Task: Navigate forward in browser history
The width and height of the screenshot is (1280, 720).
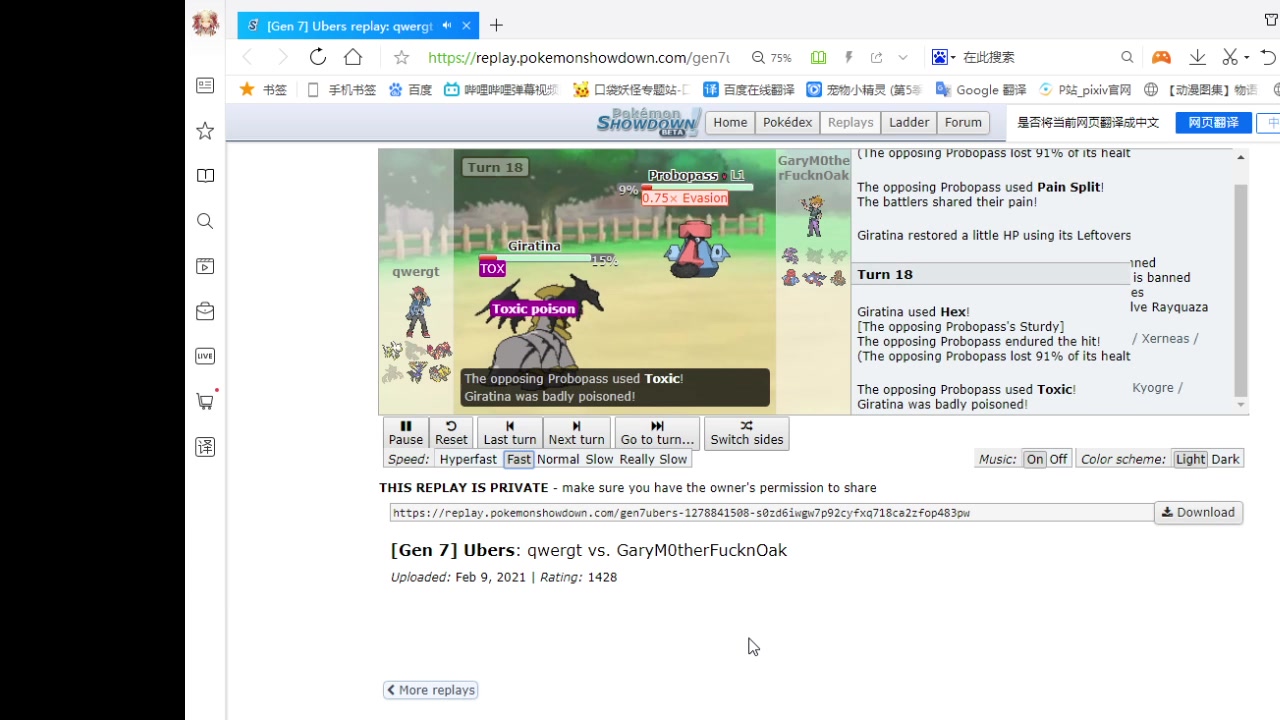Action: (x=282, y=57)
